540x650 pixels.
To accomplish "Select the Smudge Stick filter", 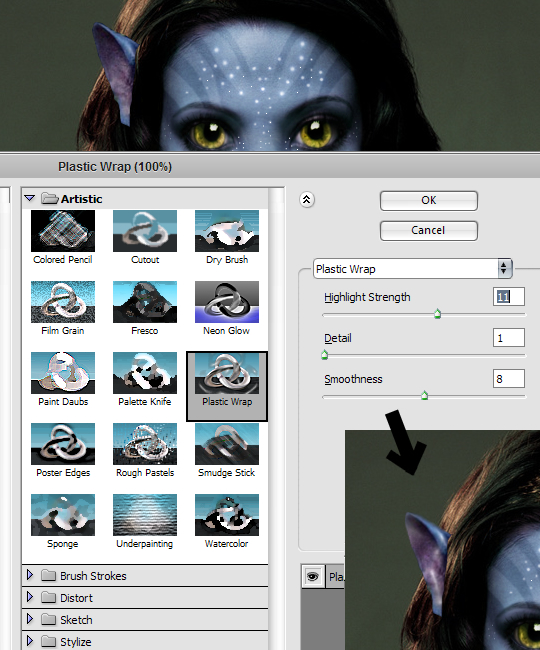I will (227, 444).
